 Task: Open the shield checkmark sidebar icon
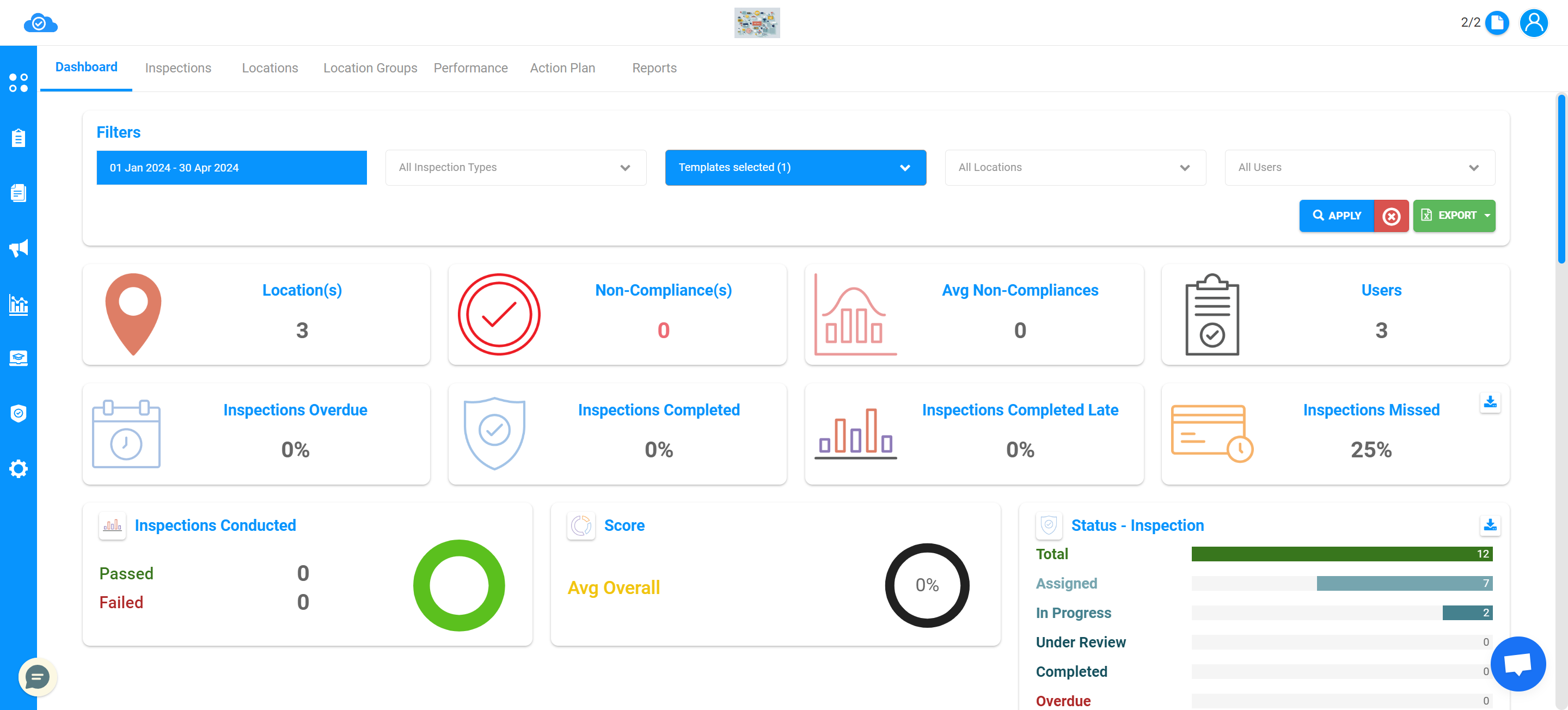(x=19, y=413)
